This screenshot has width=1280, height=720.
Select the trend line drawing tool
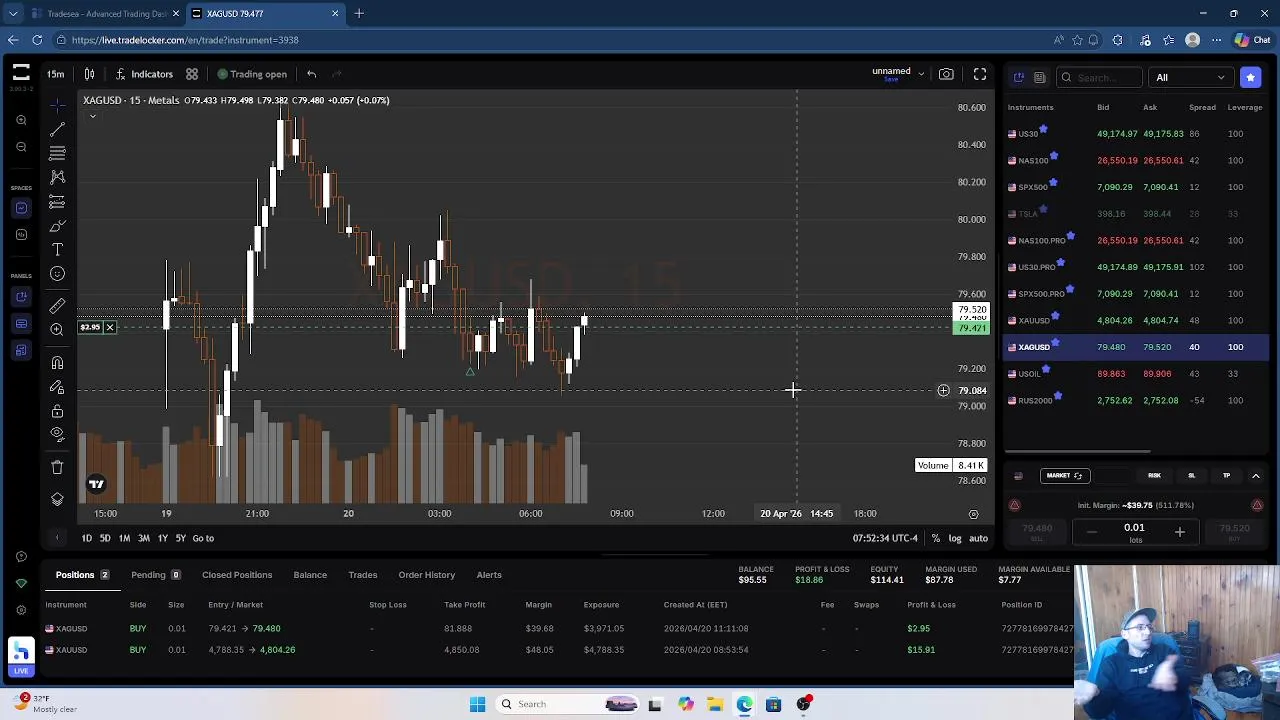[x=57, y=129]
